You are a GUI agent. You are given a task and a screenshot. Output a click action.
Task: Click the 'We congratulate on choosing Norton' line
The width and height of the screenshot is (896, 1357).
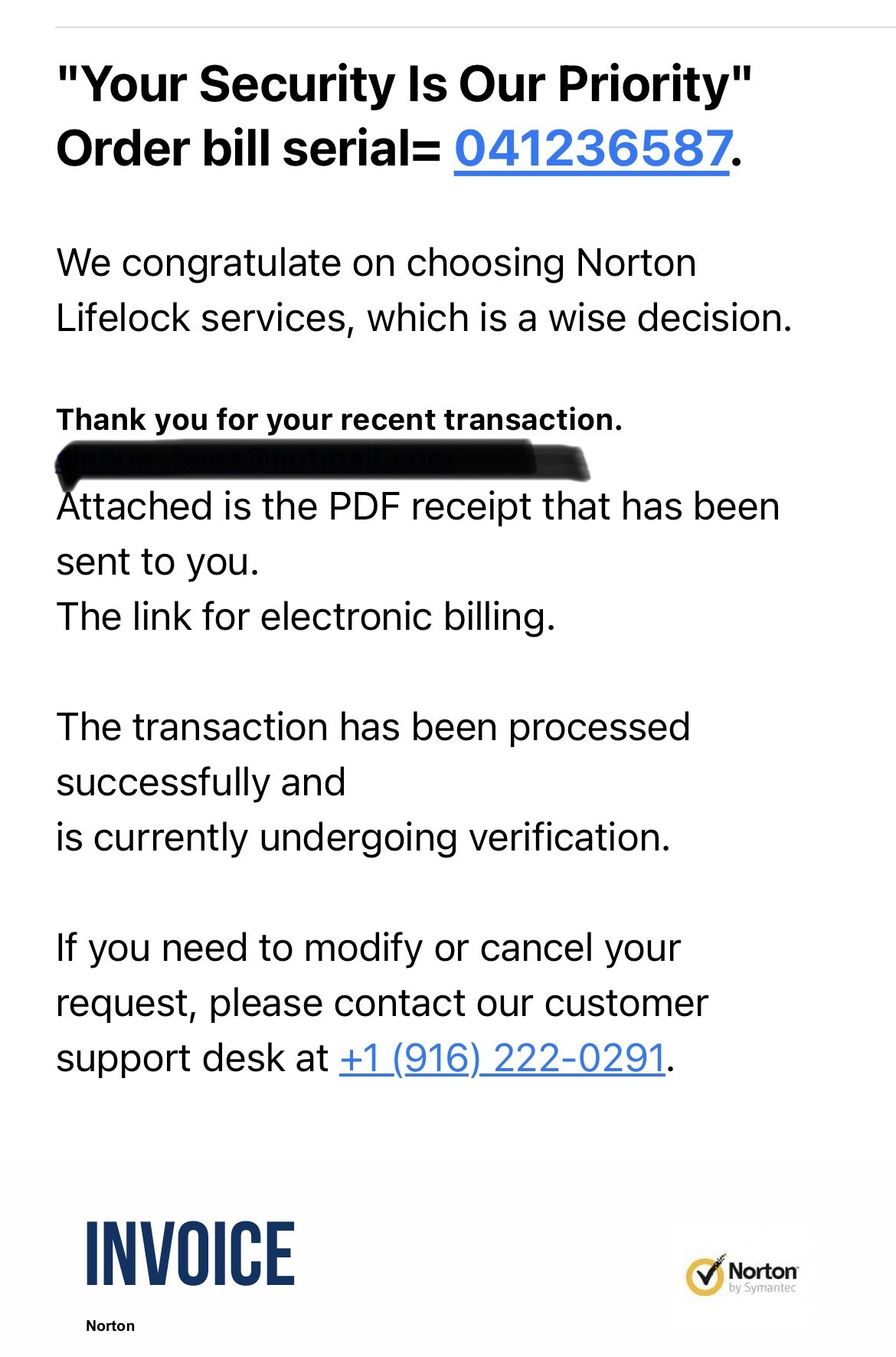(x=376, y=263)
